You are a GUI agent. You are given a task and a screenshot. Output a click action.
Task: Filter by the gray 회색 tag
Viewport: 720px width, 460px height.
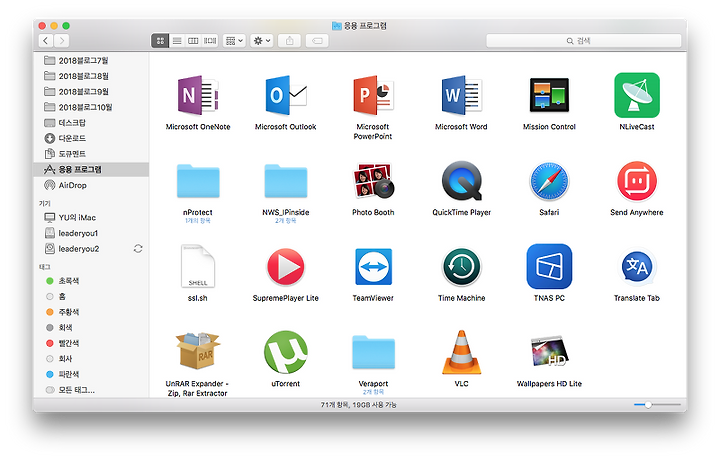click(x=91, y=327)
